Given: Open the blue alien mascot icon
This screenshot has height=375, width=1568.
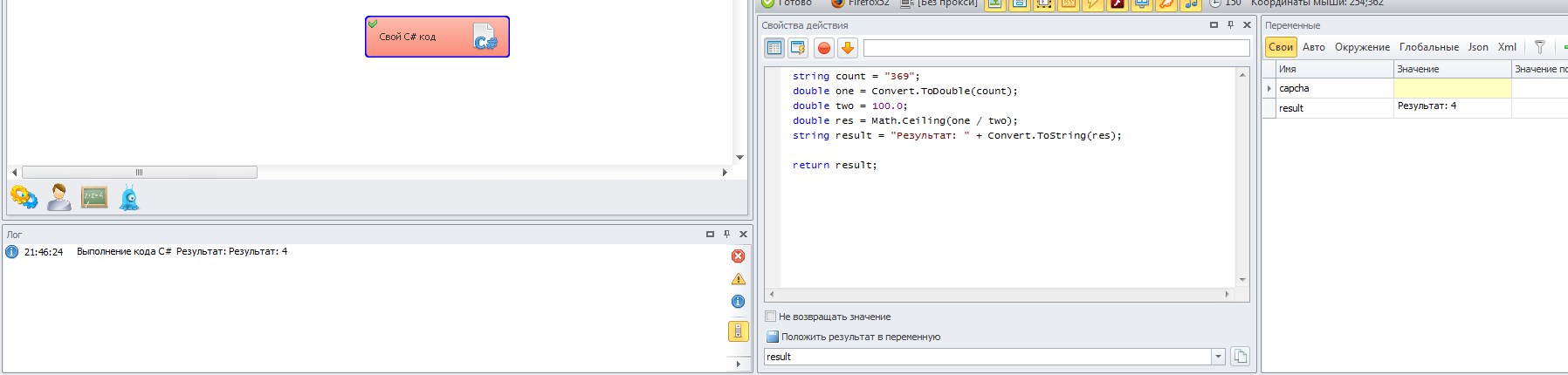Looking at the screenshot, I should tap(130, 198).
